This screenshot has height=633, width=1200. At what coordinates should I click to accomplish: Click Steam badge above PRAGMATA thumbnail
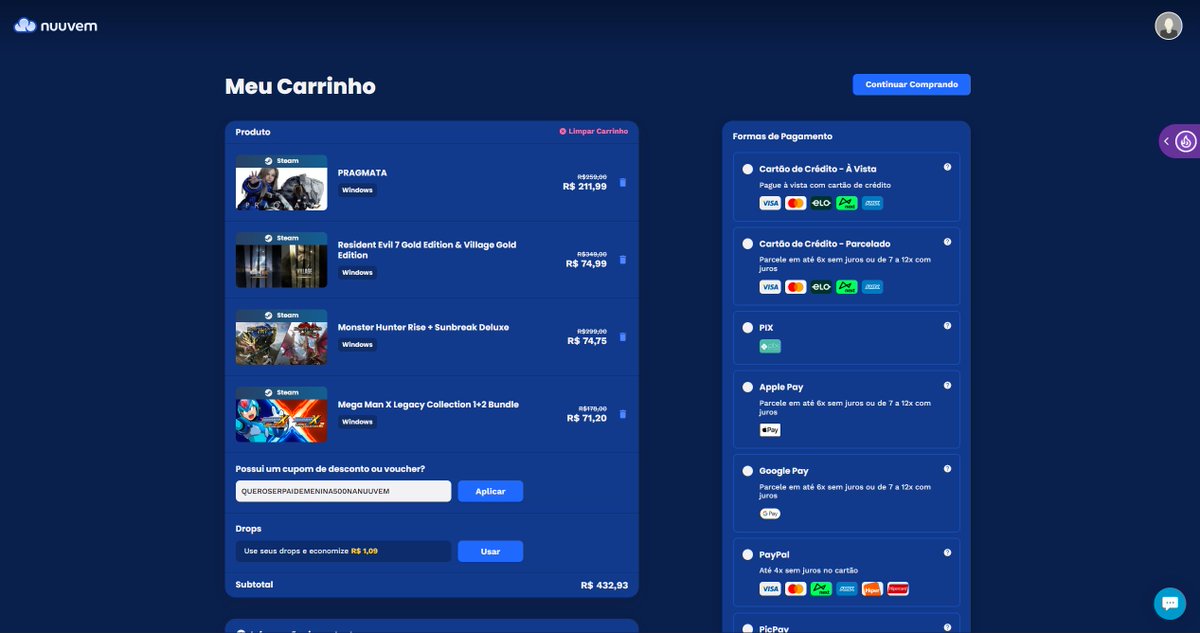pyautogui.click(x=281, y=161)
